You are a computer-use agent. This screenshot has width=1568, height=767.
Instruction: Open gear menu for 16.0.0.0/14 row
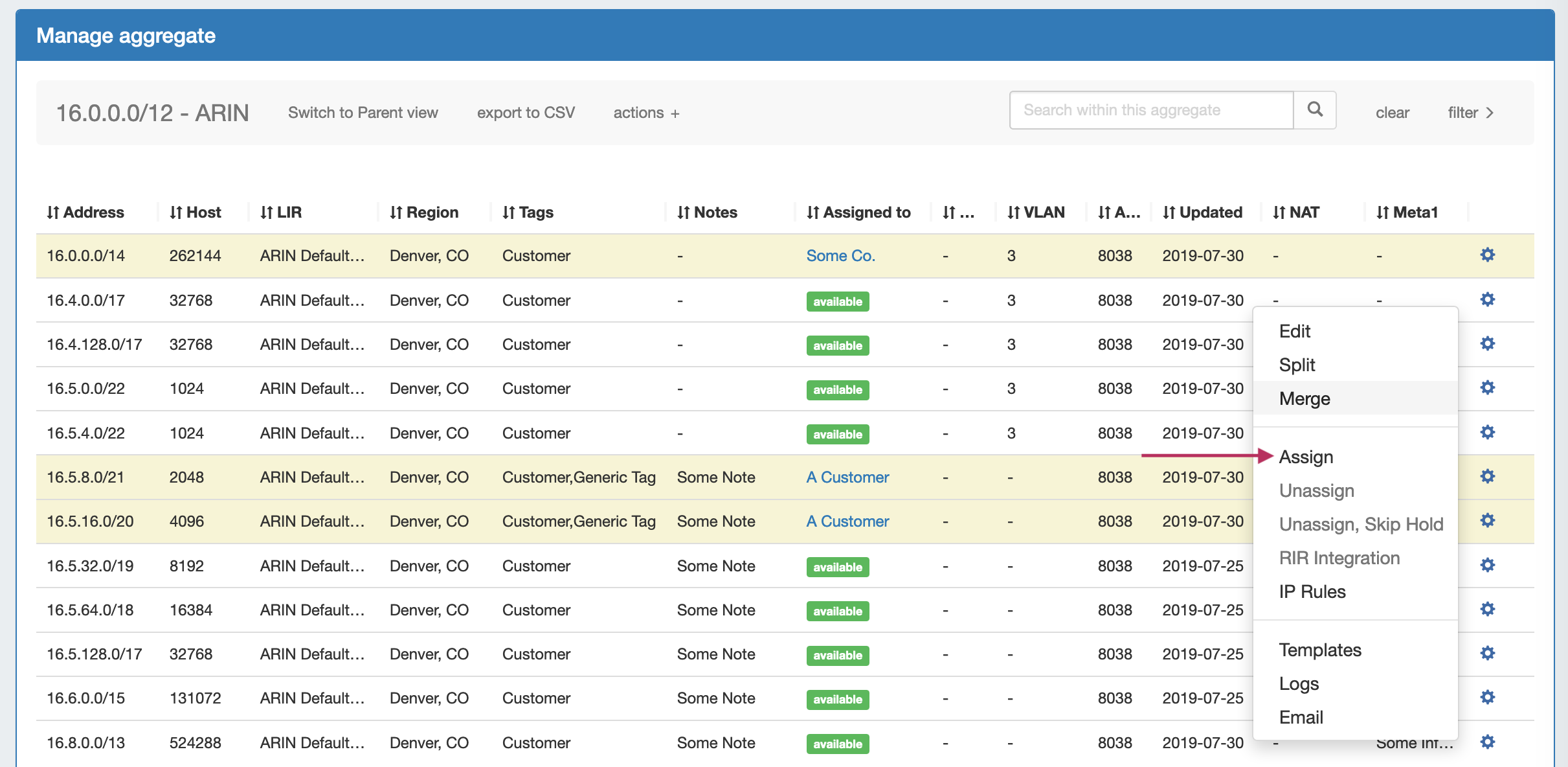[x=1488, y=255]
